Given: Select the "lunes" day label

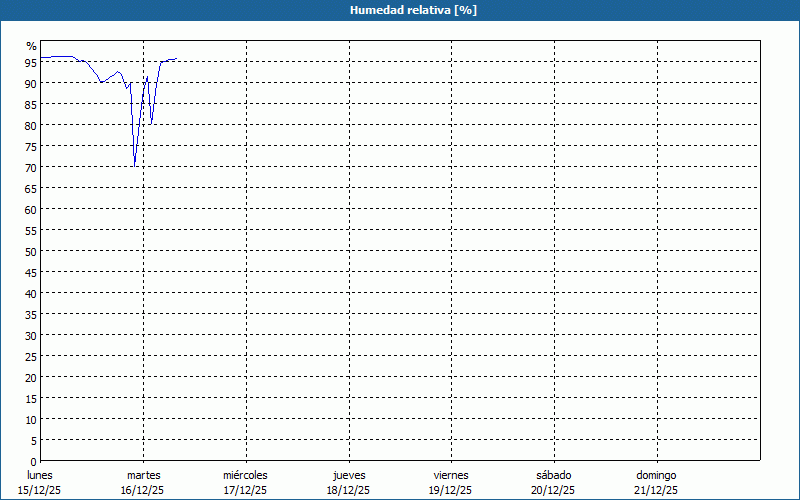Looking at the screenshot, I should (x=40, y=475).
